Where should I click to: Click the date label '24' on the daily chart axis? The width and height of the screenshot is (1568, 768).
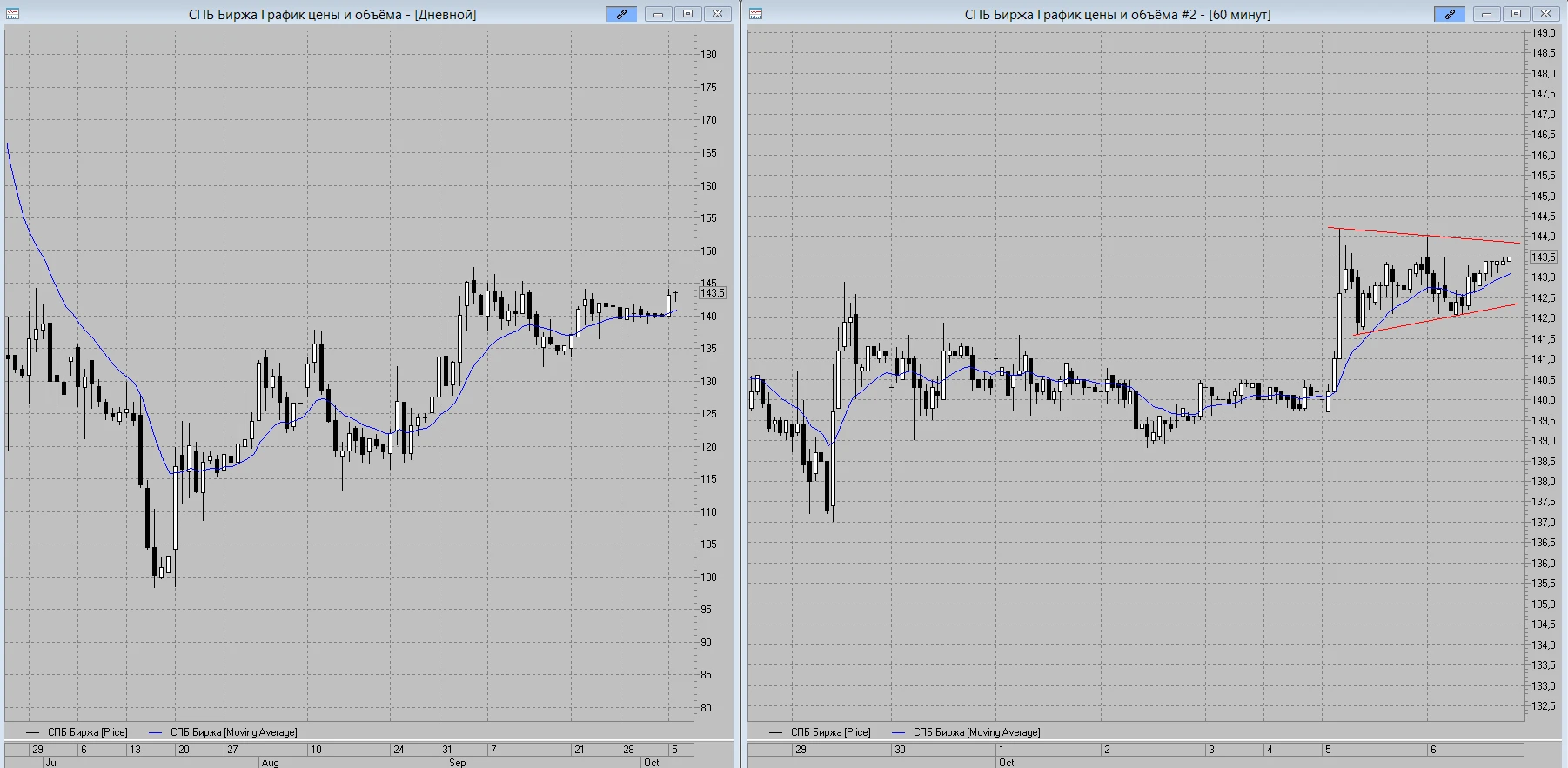click(x=399, y=750)
